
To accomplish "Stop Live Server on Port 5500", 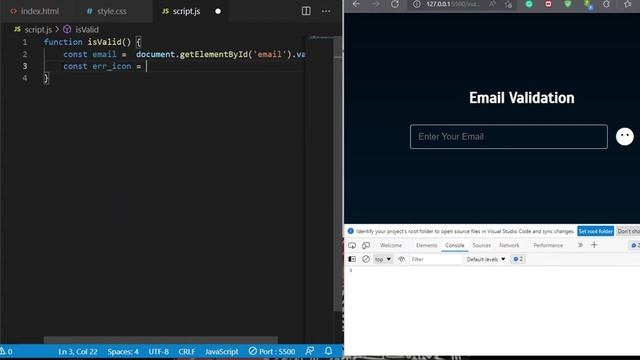I will point(272,351).
